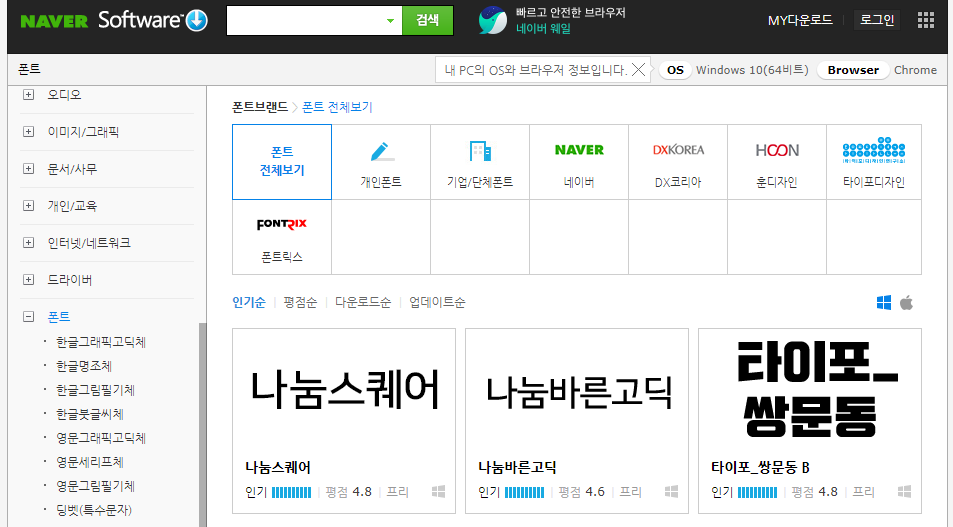This screenshot has width=953, height=527.
Task: Select 한글명조체 in the sidebar
Action: [84, 366]
